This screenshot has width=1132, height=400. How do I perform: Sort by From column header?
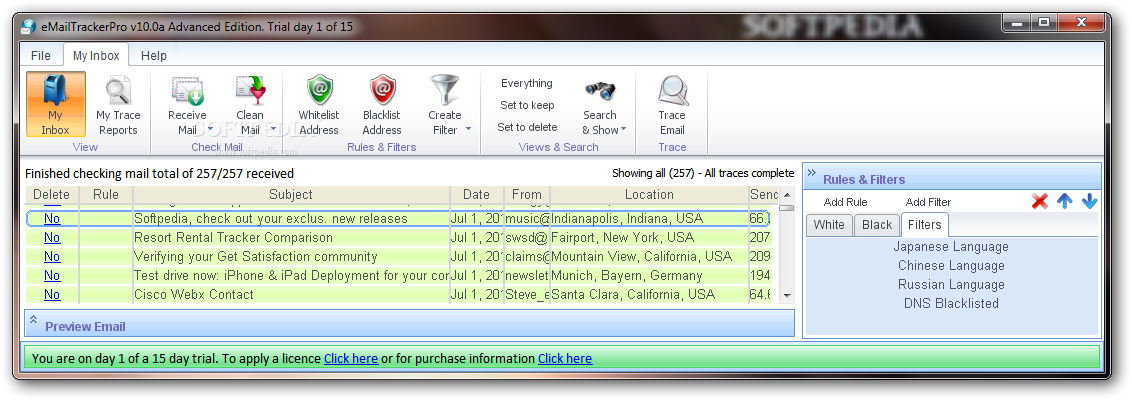(527, 194)
